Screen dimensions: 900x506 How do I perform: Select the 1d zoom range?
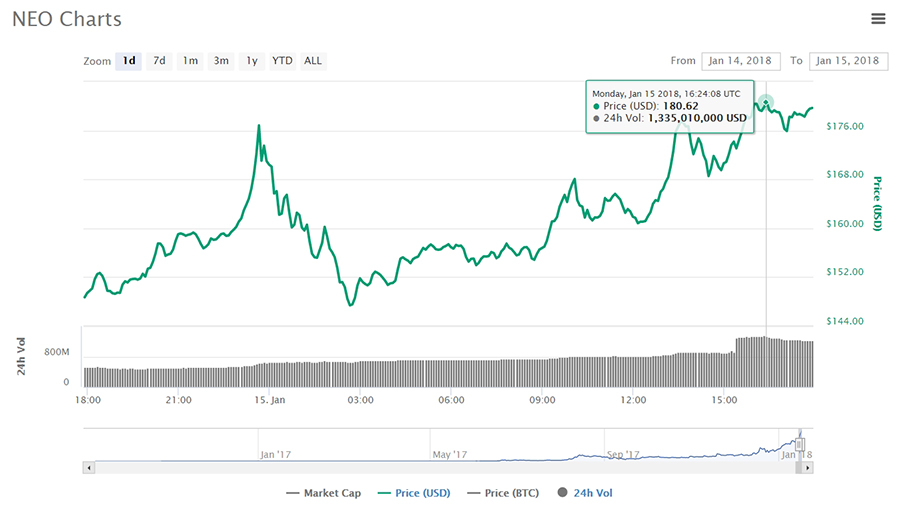click(x=129, y=61)
